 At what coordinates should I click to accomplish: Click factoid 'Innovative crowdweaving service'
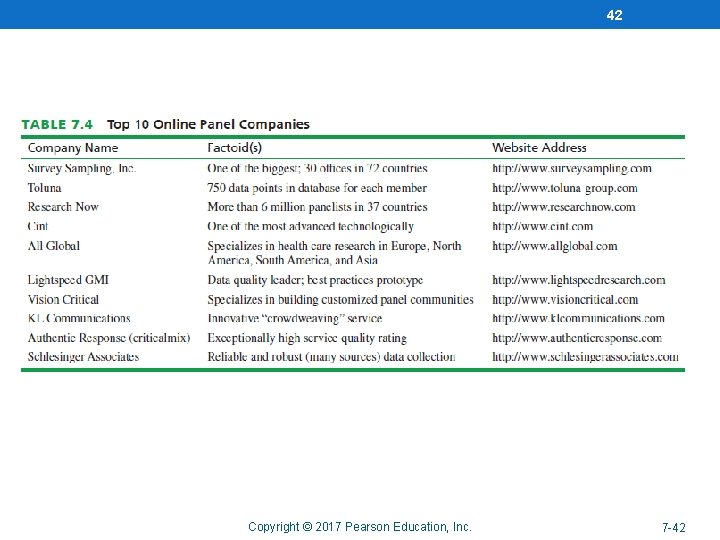(x=295, y=318)
